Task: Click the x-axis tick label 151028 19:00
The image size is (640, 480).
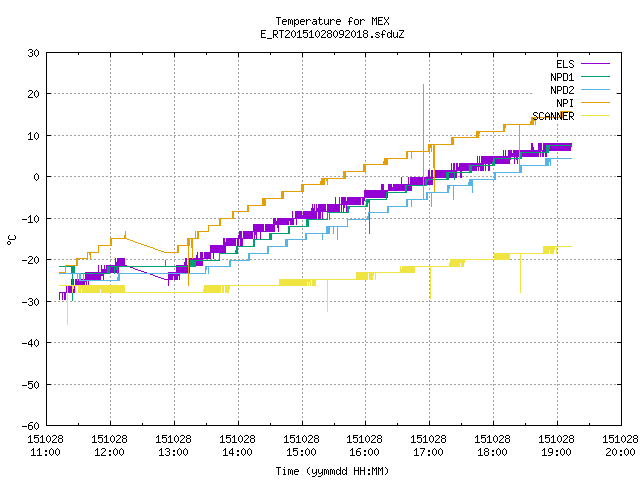Action: [x=557, y=446]
